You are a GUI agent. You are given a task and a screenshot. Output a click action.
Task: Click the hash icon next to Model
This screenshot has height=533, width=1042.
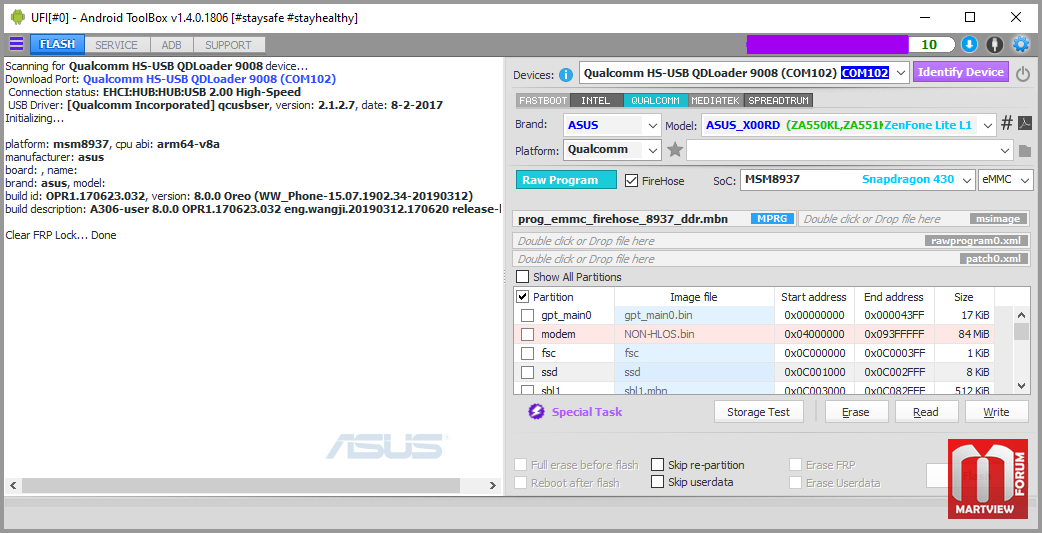1007,123
